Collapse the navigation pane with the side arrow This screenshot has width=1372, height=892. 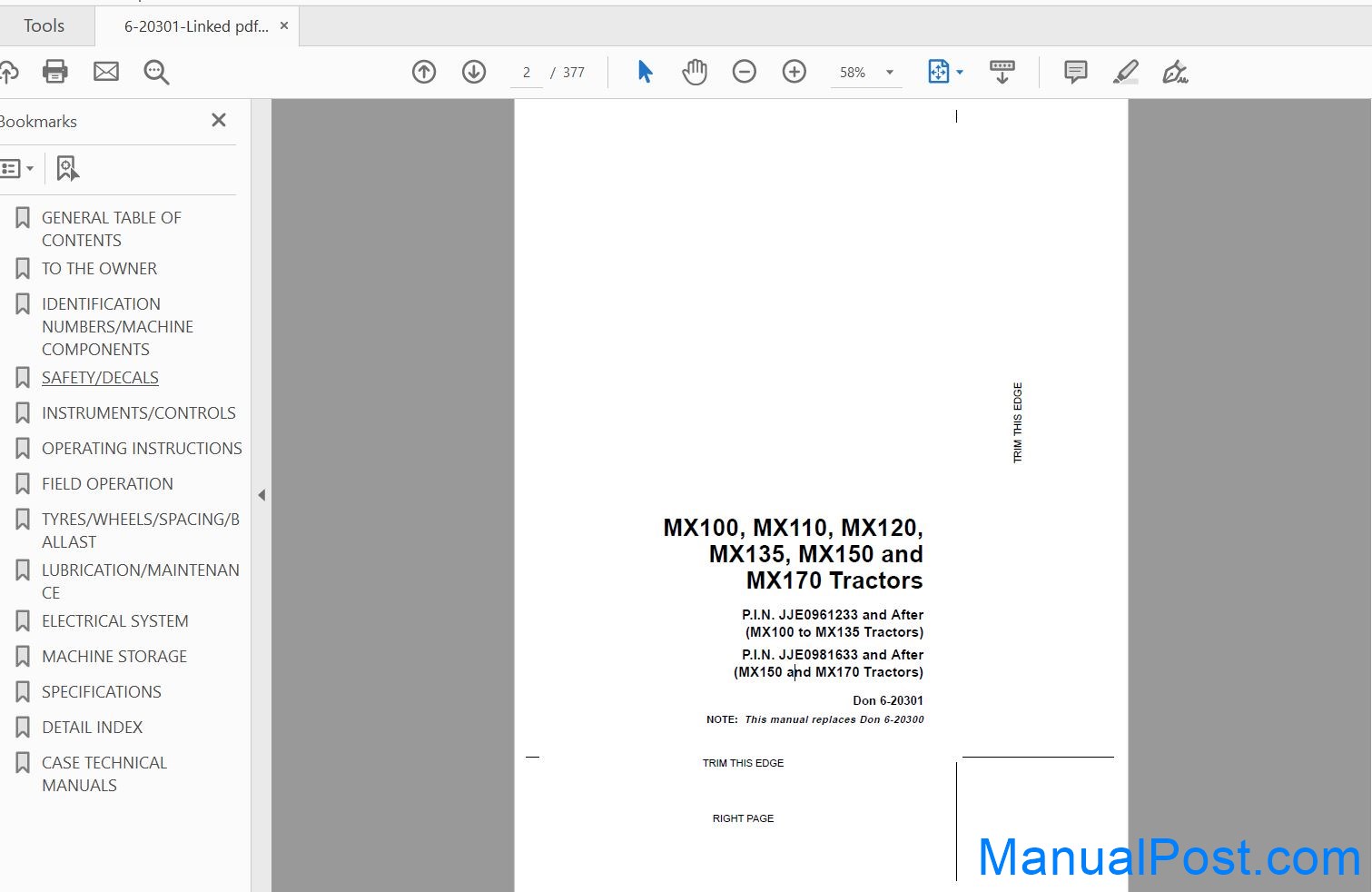pyautogui.click(x=262, y=495)
